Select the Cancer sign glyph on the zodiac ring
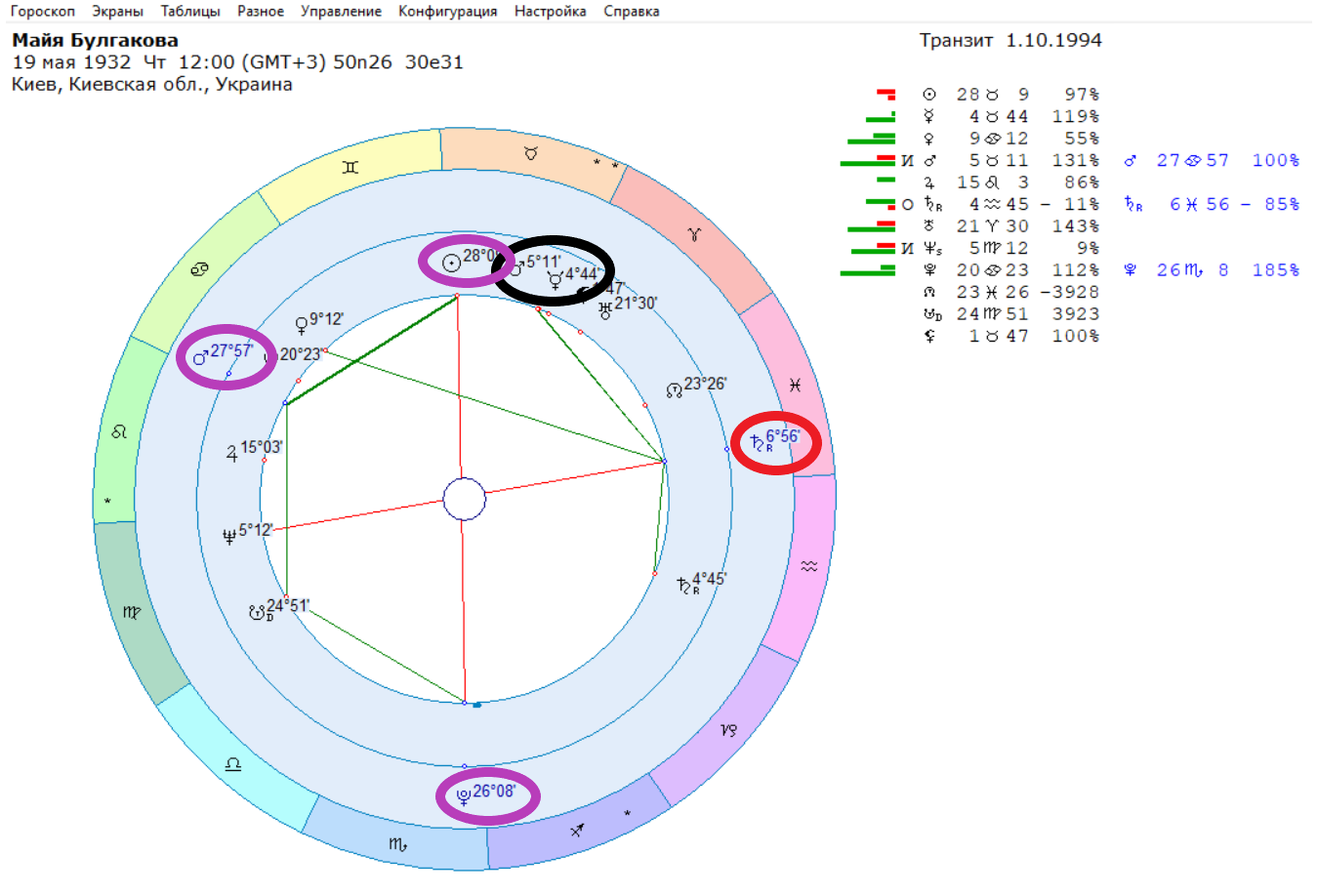This screenshot has width=1318, height=896. click(x=199, y=269)
